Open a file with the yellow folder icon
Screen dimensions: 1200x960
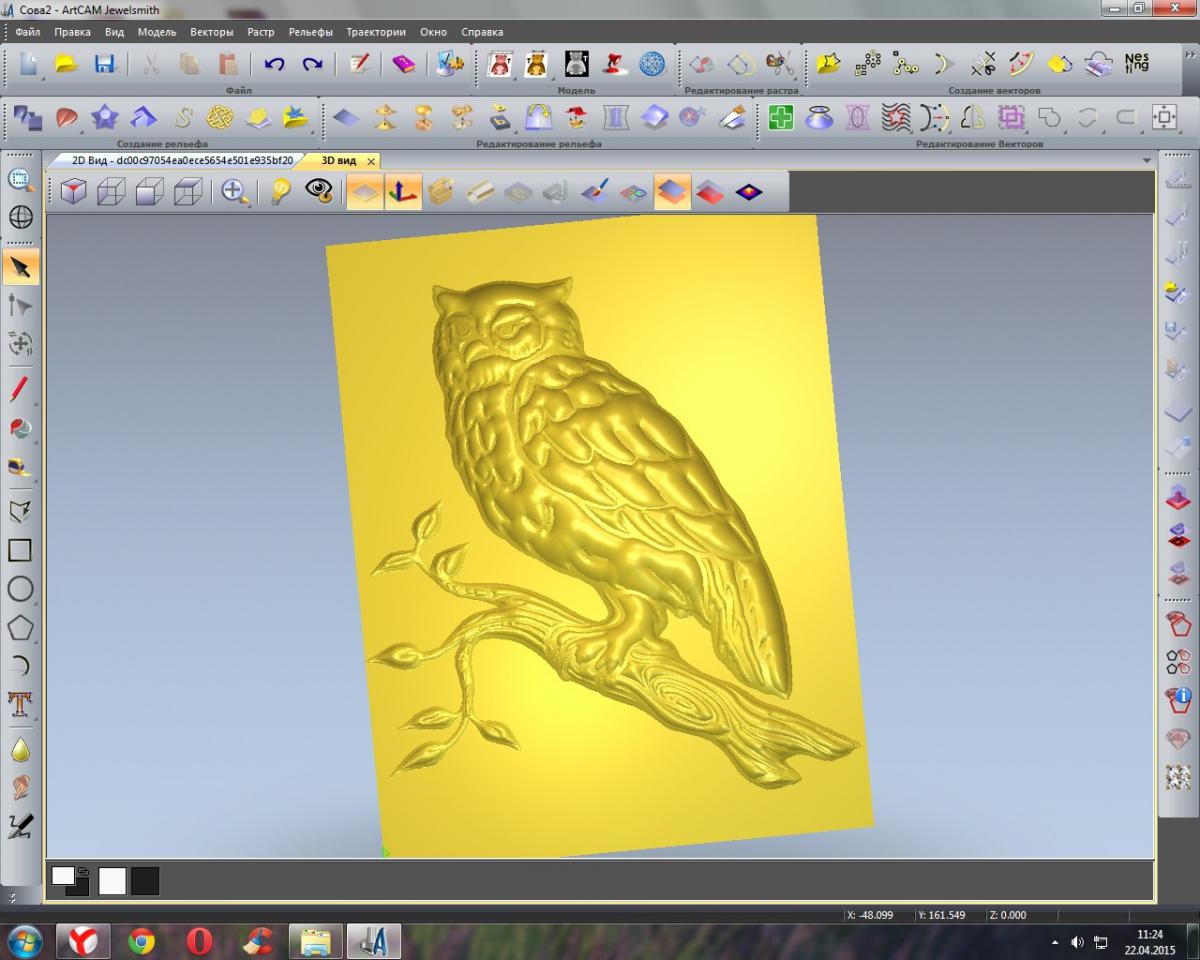point(66,64)
